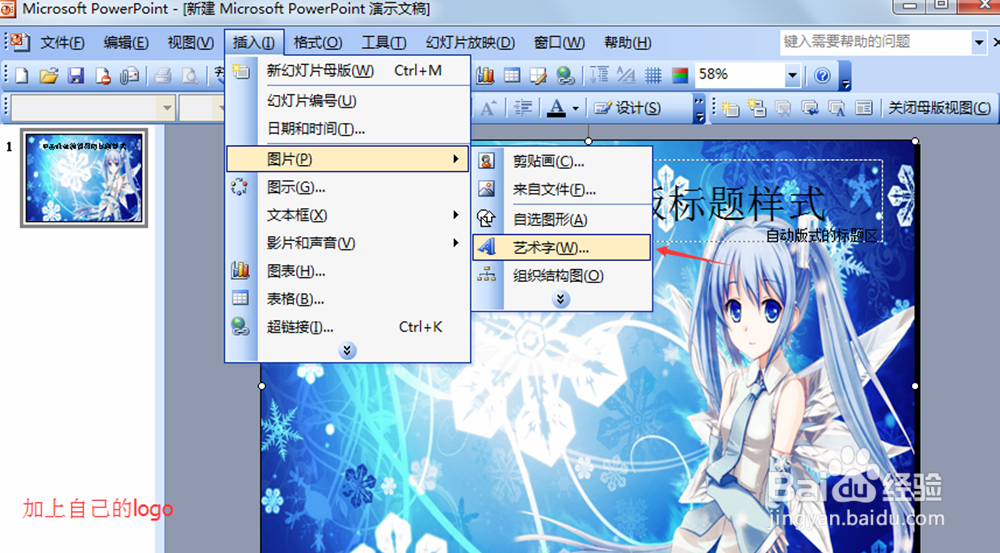The image size is (1000, 553).
Task: Open the Tools (工具) menu
Action: [384, 43]
